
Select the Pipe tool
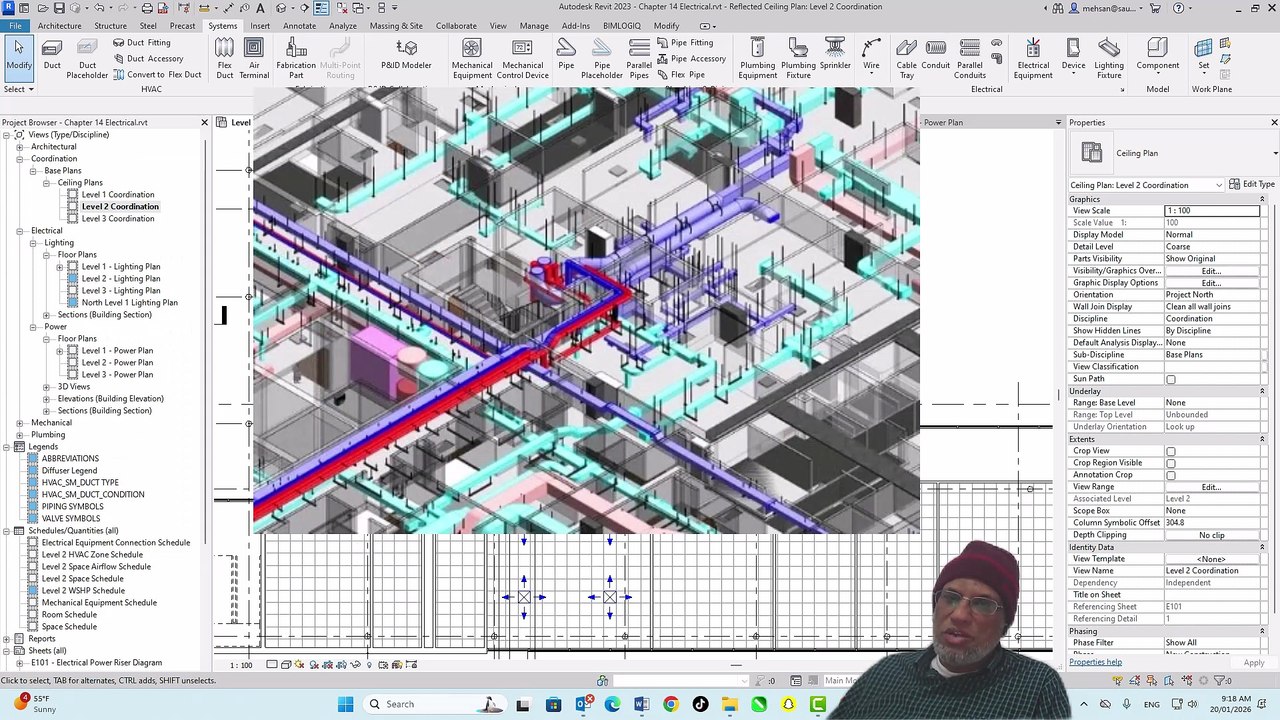coord(566,55)
